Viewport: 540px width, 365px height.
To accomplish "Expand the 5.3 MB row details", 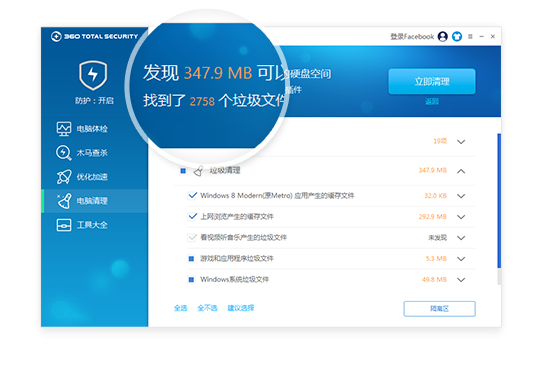I will pyautogui.click(x=461, y=259).
